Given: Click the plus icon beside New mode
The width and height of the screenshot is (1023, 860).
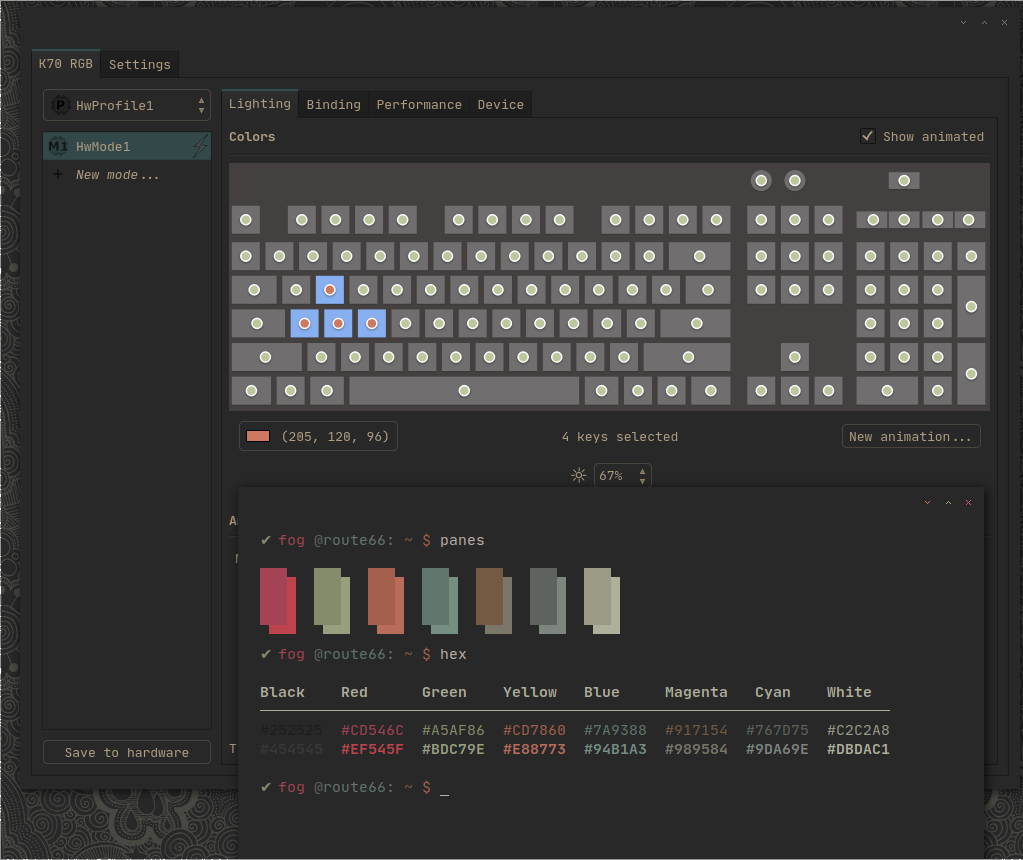Looking at the screenshot, I should coord(58,174).
